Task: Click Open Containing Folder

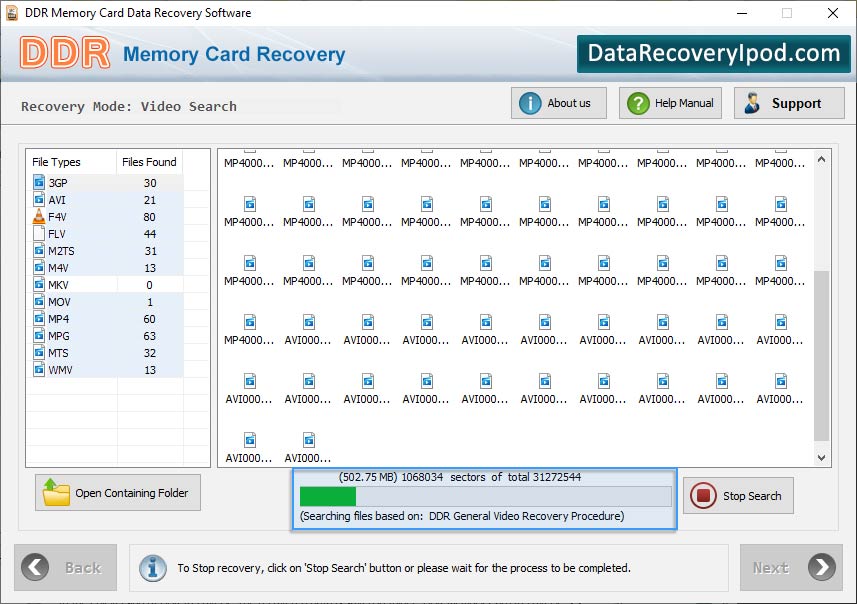Action: pyautogui.click(x=118, y=492)
